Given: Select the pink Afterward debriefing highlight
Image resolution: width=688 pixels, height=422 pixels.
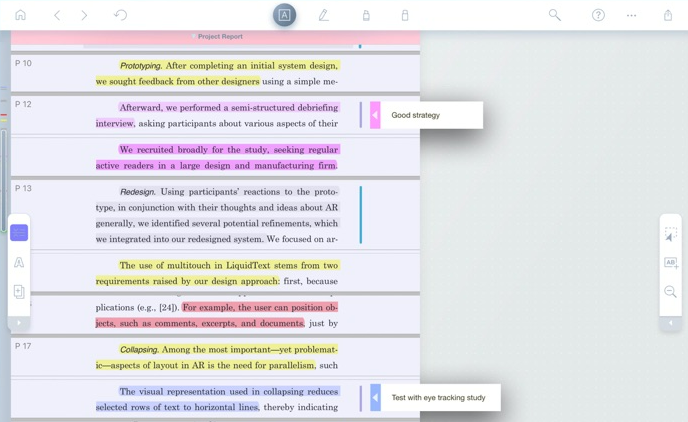Looking at the screenshot, I should pyautogui.click(x=218, y=115).
